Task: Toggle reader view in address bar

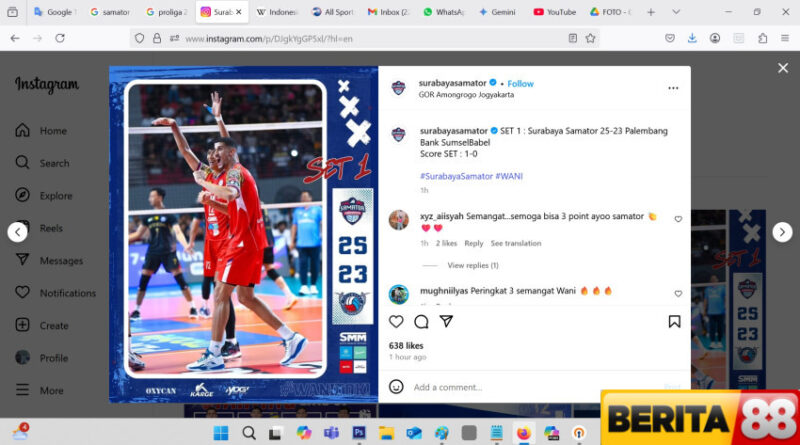Action: (x=572, y=38)
